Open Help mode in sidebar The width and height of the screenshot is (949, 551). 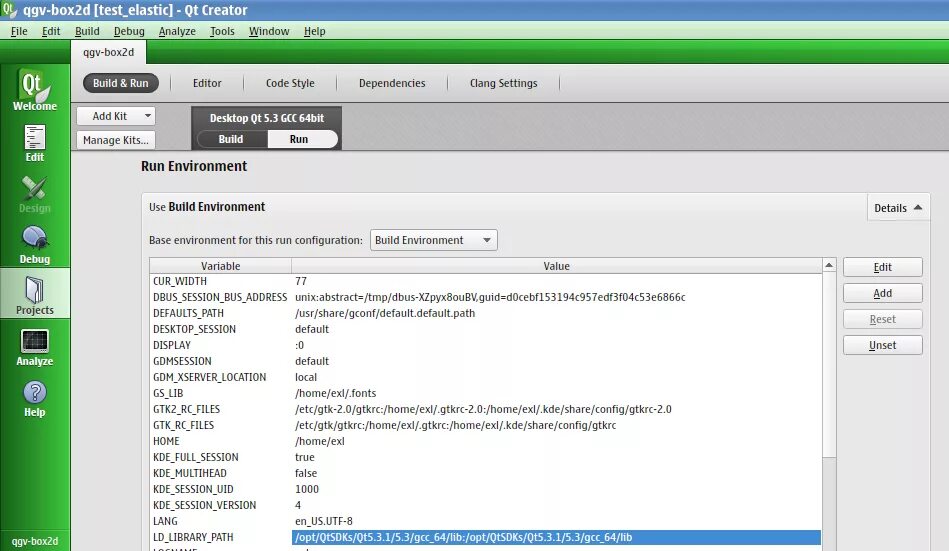coord(34,398)
